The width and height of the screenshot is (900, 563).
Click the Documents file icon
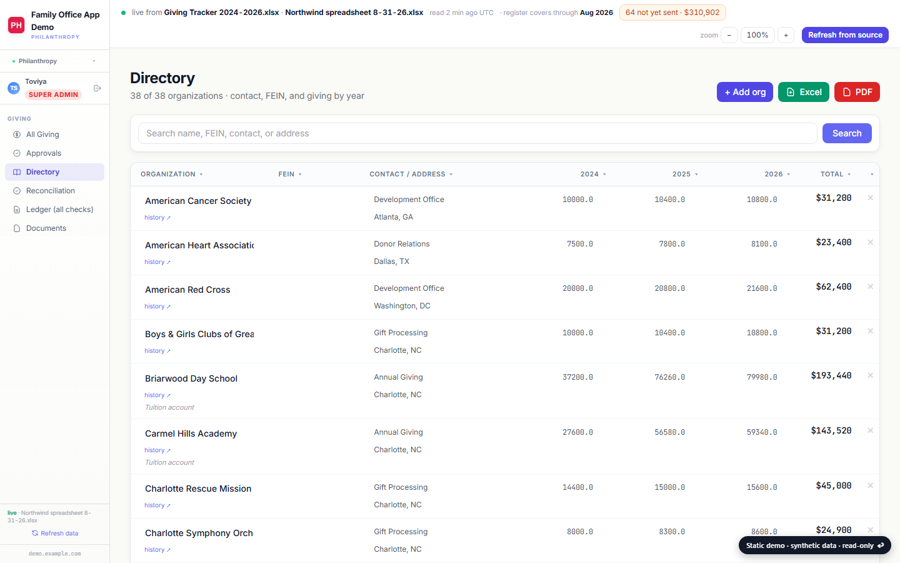[17, 228]
